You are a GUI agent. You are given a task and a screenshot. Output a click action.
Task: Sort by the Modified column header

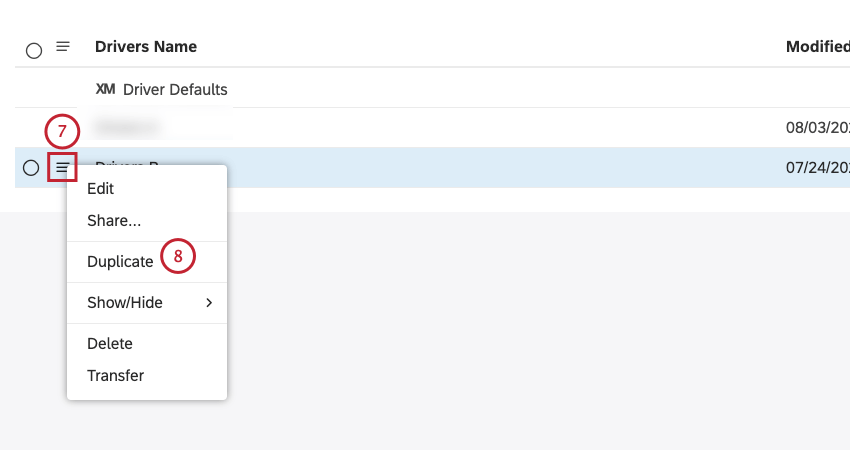[x=817, y=47]
